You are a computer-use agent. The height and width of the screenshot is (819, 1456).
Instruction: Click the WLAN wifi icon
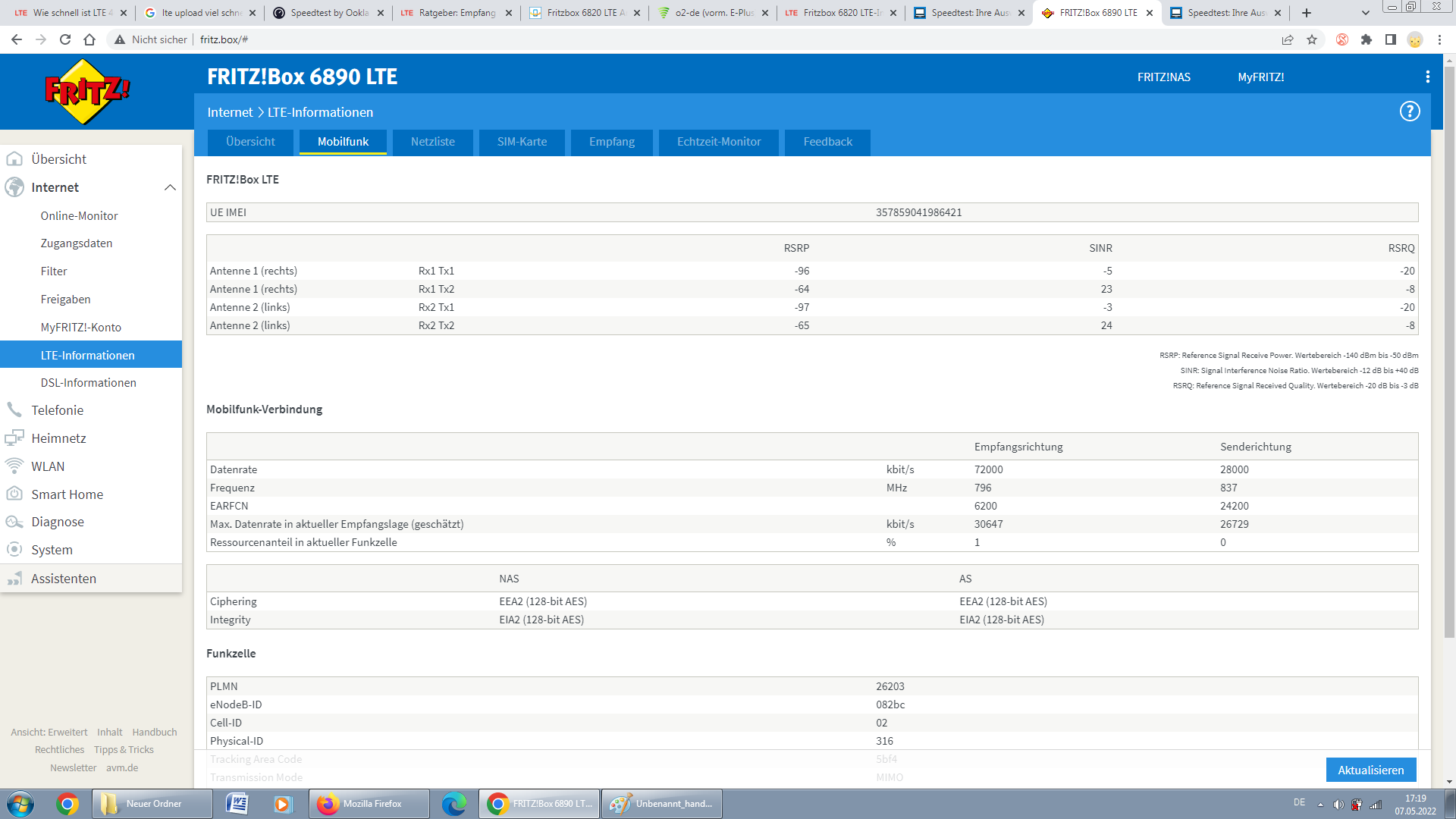point(14,466)
